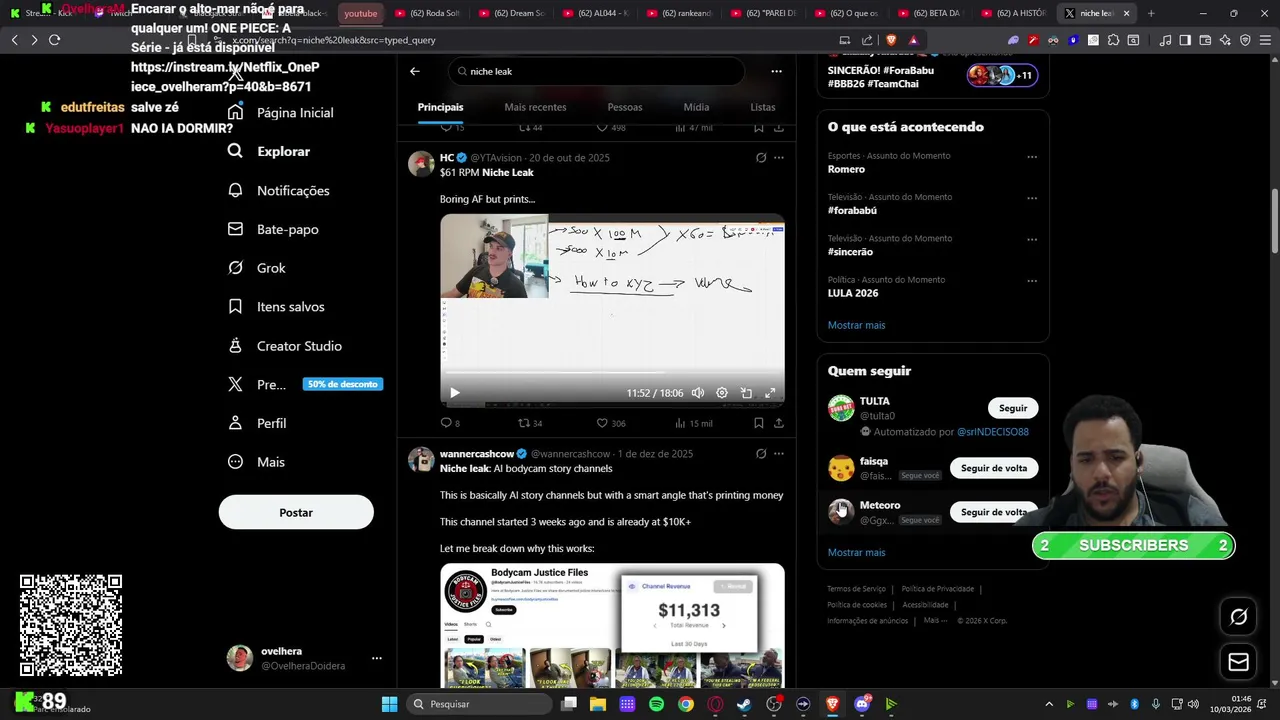
Task: Open Itens salvos bookmarks
Action: 276,307
